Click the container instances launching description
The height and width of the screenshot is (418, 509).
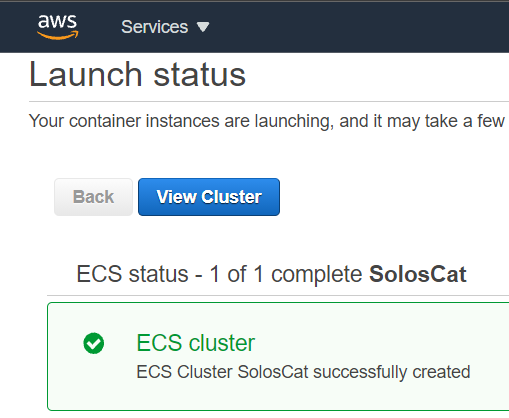tap(267, 121)
